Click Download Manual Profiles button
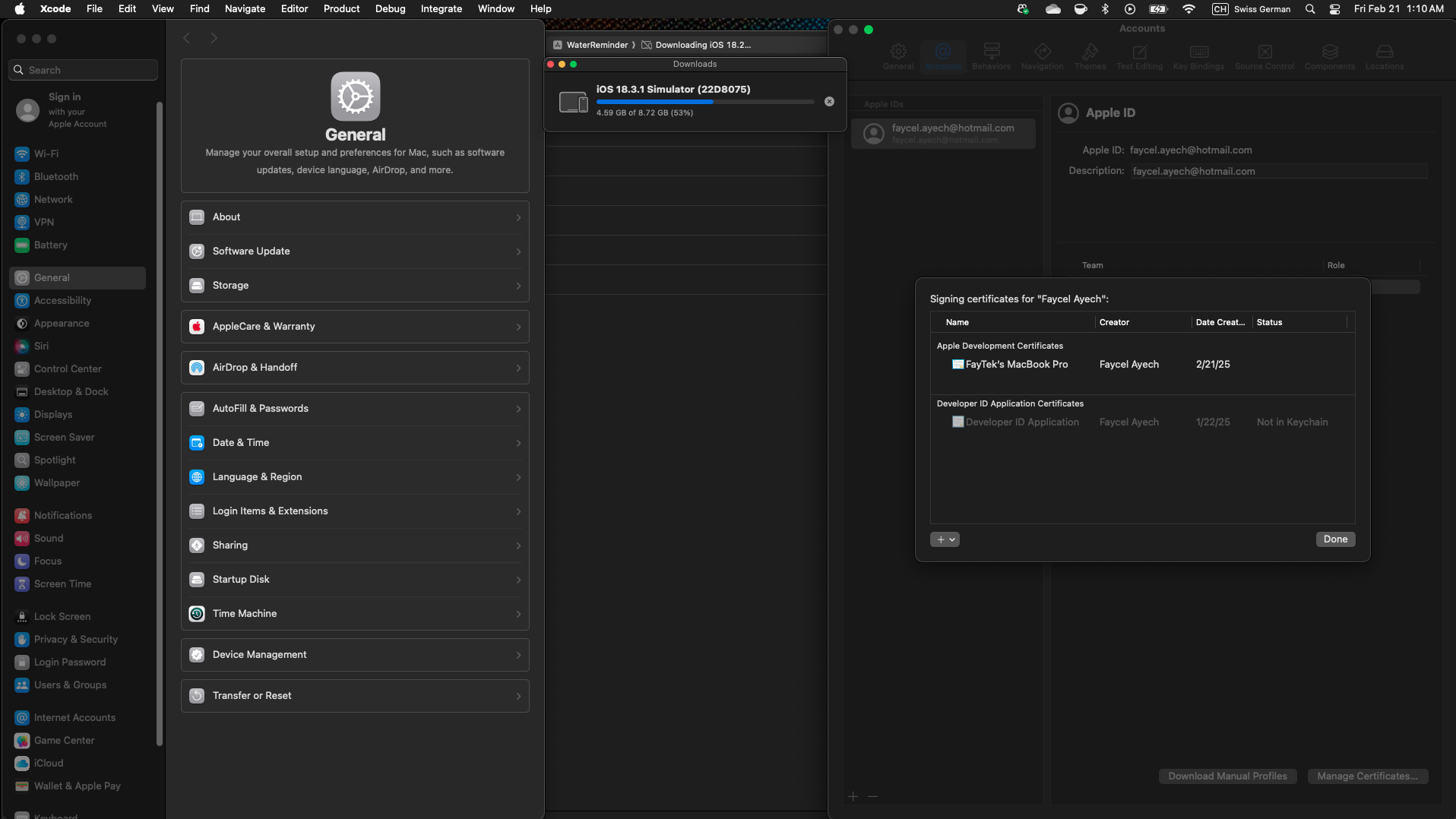The image size is (1456, 819). click(1227, 776)
